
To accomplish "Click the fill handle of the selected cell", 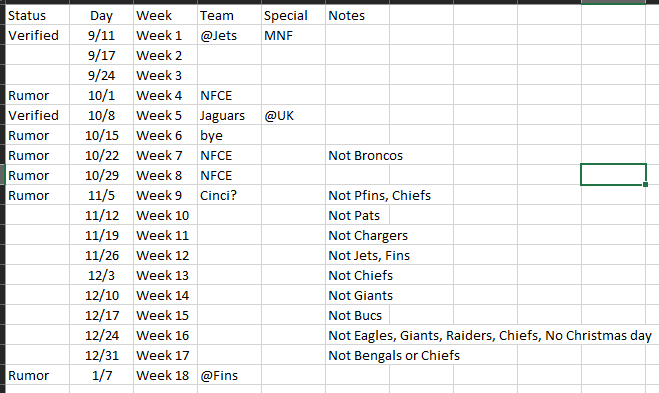I will click(646, 185).
